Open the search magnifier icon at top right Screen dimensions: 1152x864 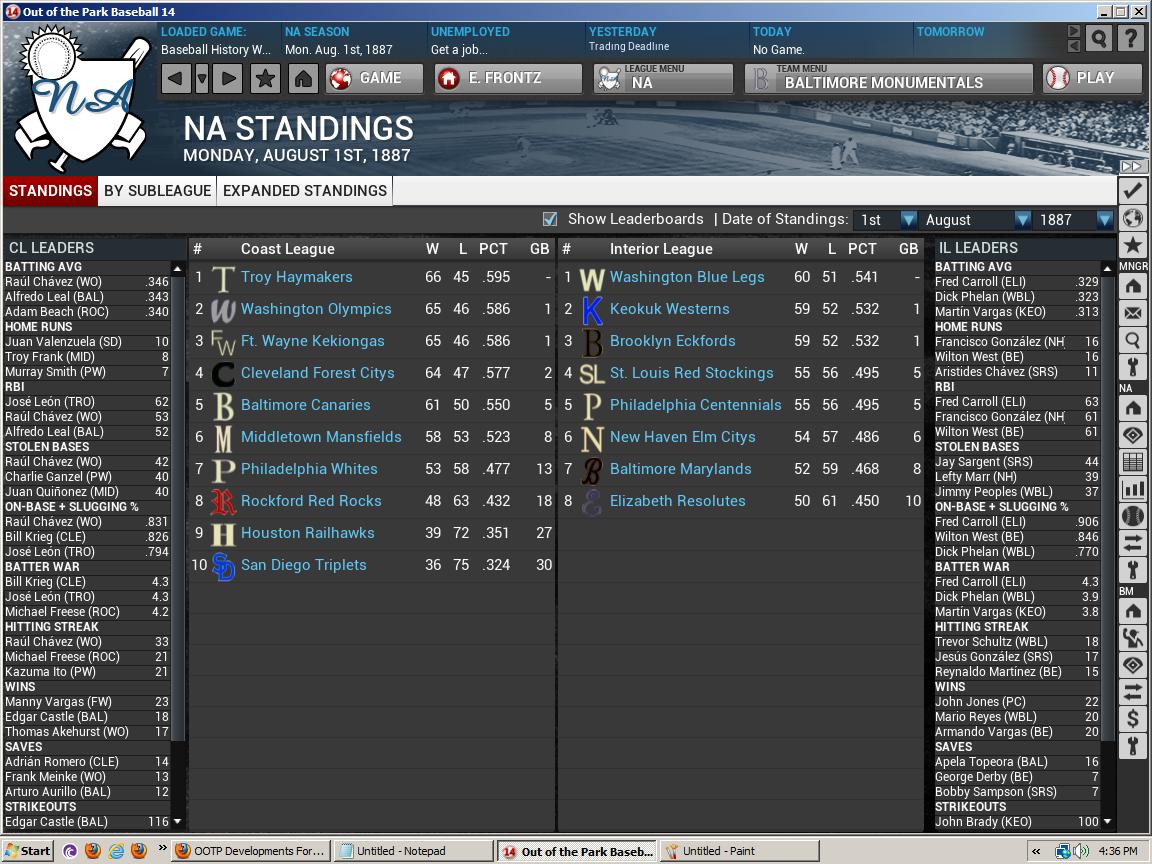tap(1099, 39)
